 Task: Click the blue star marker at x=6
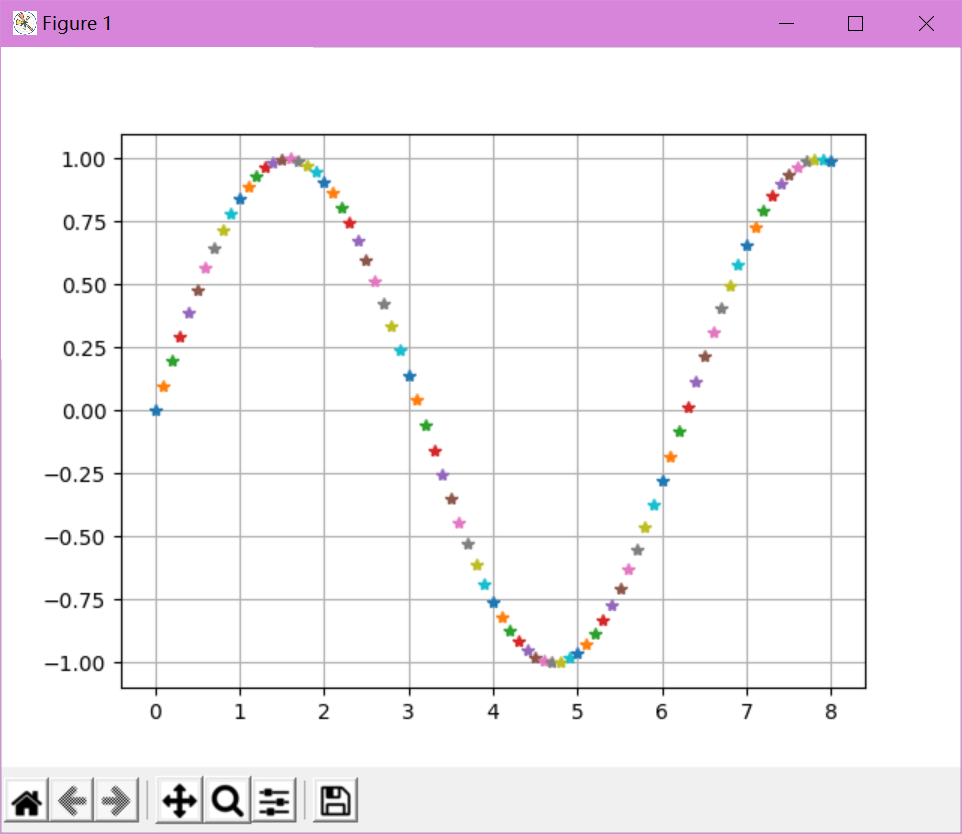click(663, 481)
